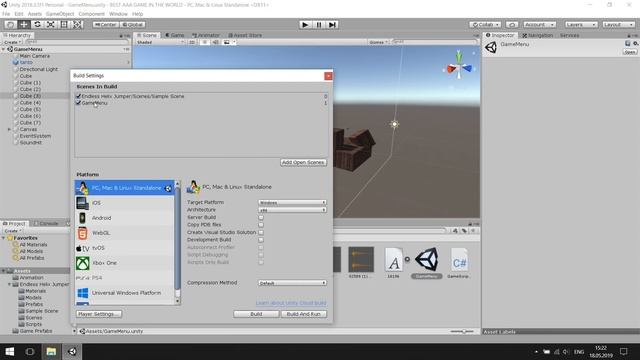The image size is (640, 360).
Task: Pick PS4 platform
Action: click(x=124, y=278)
